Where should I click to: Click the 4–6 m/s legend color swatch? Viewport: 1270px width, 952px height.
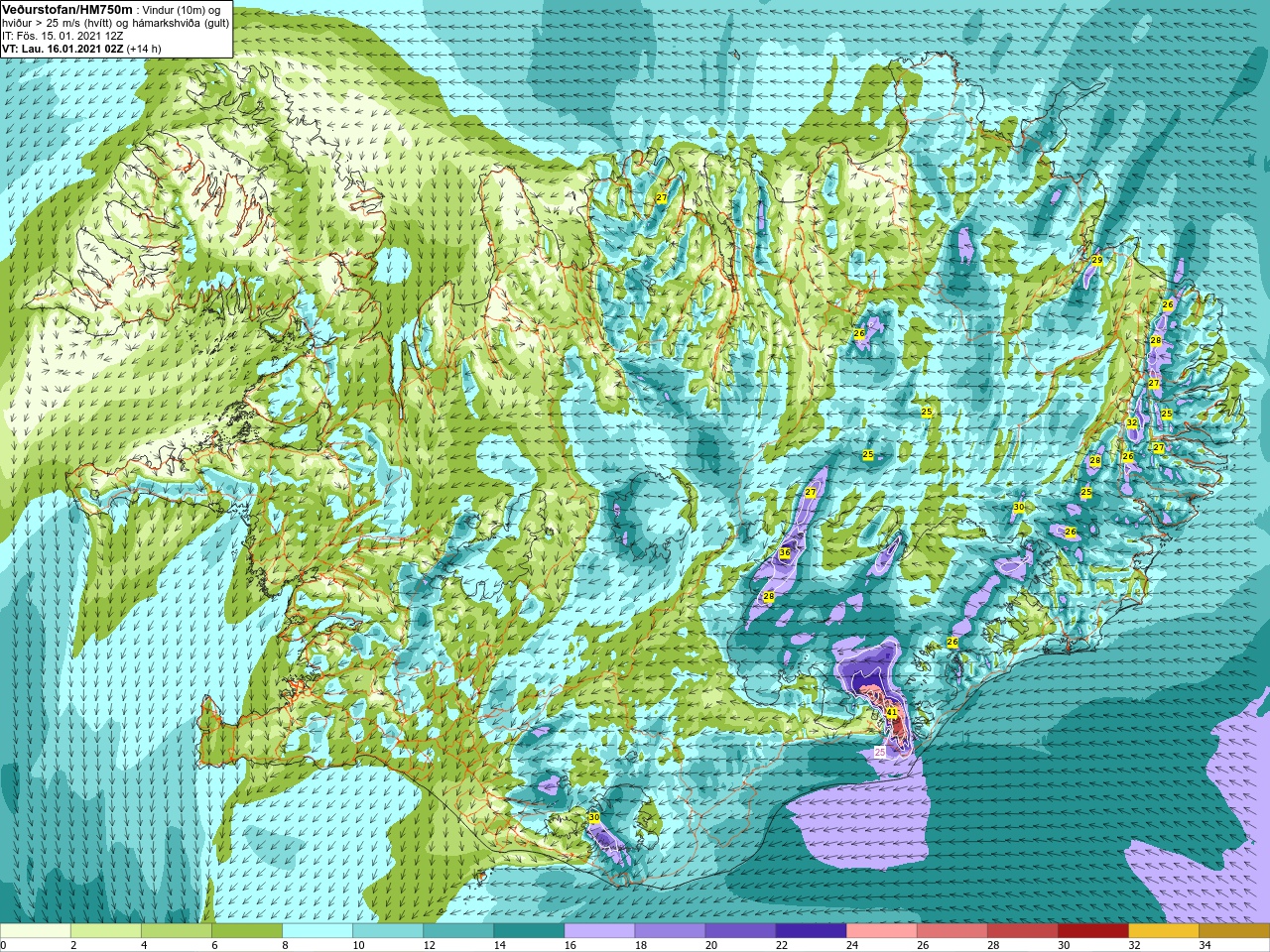[177, 931]
